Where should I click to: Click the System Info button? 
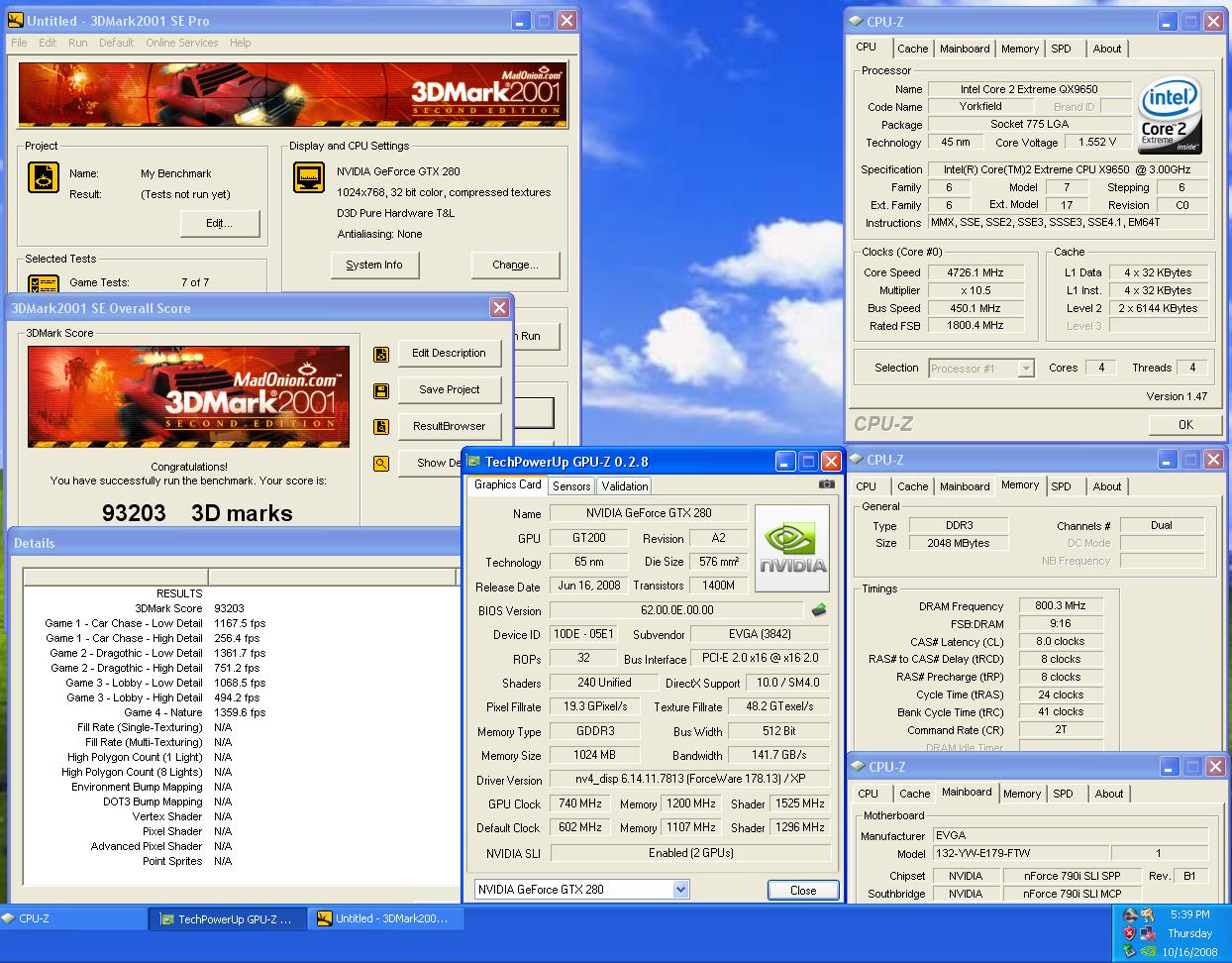(x=374, y=266)
